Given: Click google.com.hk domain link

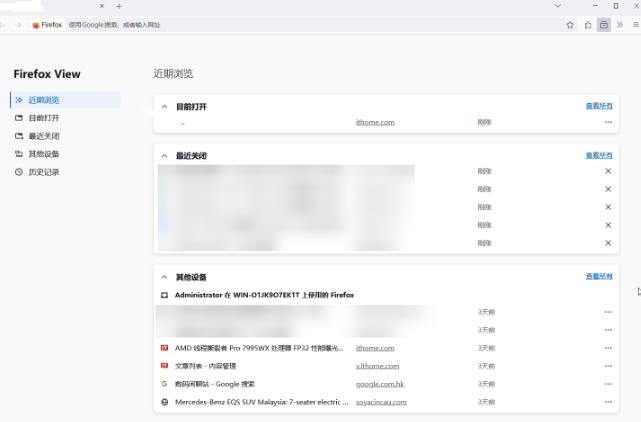Looking at the screenshot, I should pyautogui.click(x=380, y=384).
